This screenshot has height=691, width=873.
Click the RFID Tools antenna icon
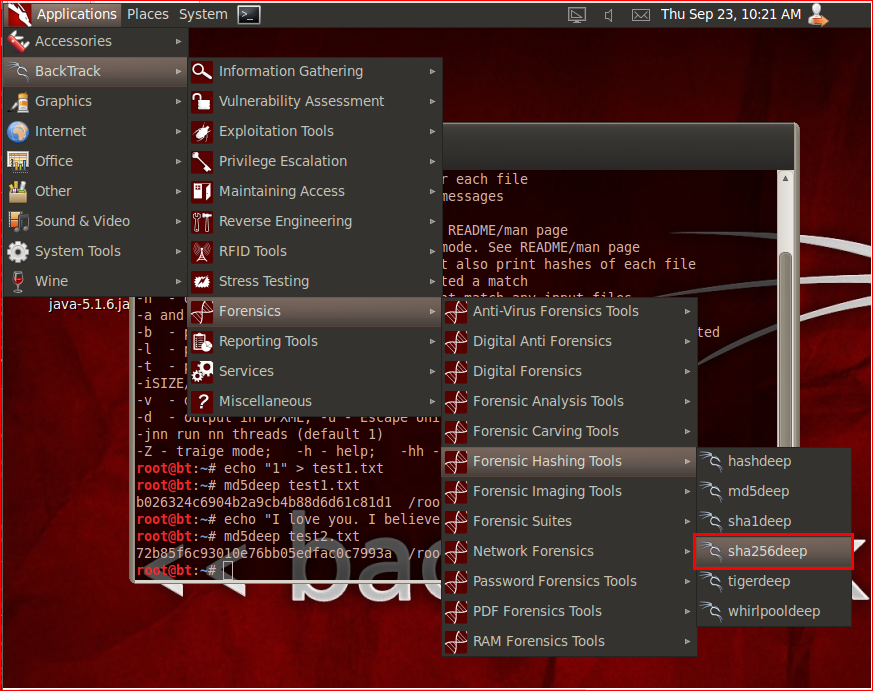(x=202, y=251)
